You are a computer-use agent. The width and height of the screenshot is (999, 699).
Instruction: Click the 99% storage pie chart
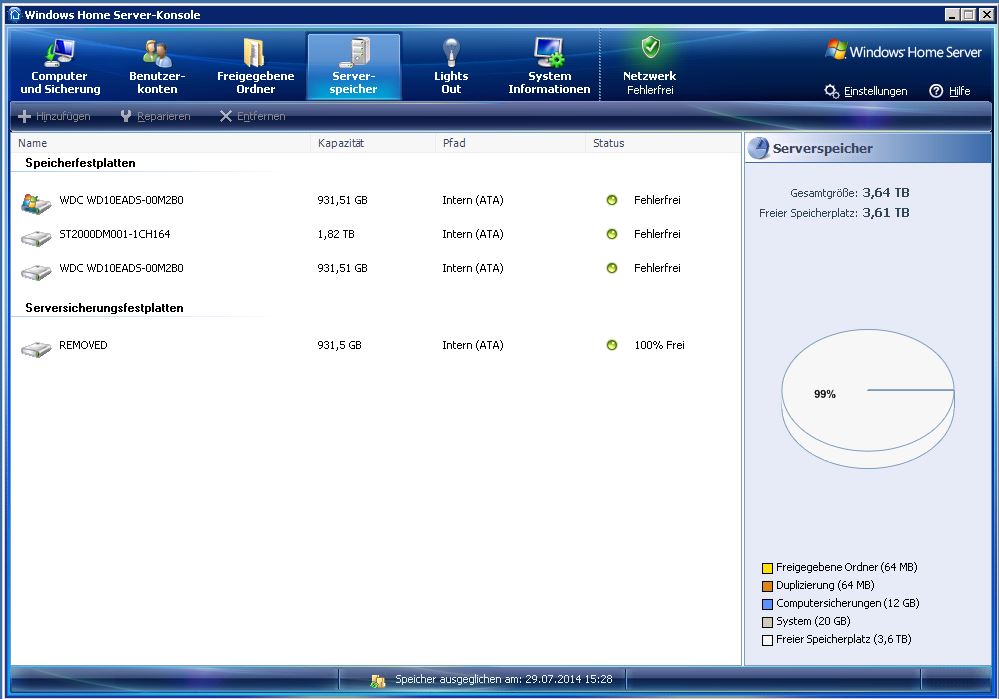pos(868,399)
